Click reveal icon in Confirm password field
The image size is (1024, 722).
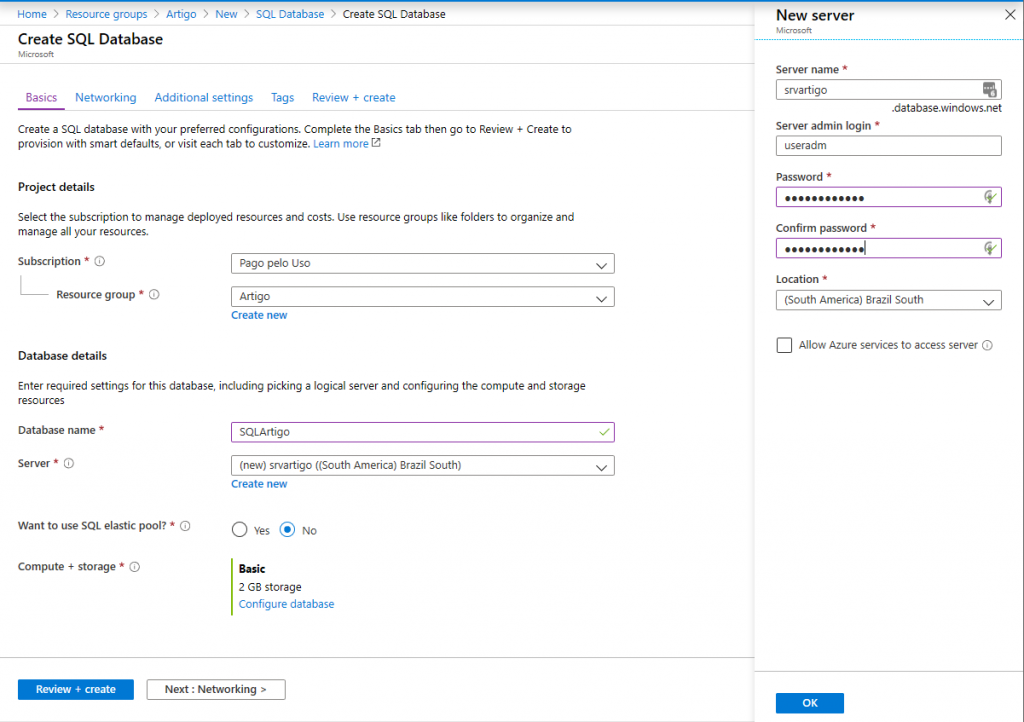[x=990, y=248]
